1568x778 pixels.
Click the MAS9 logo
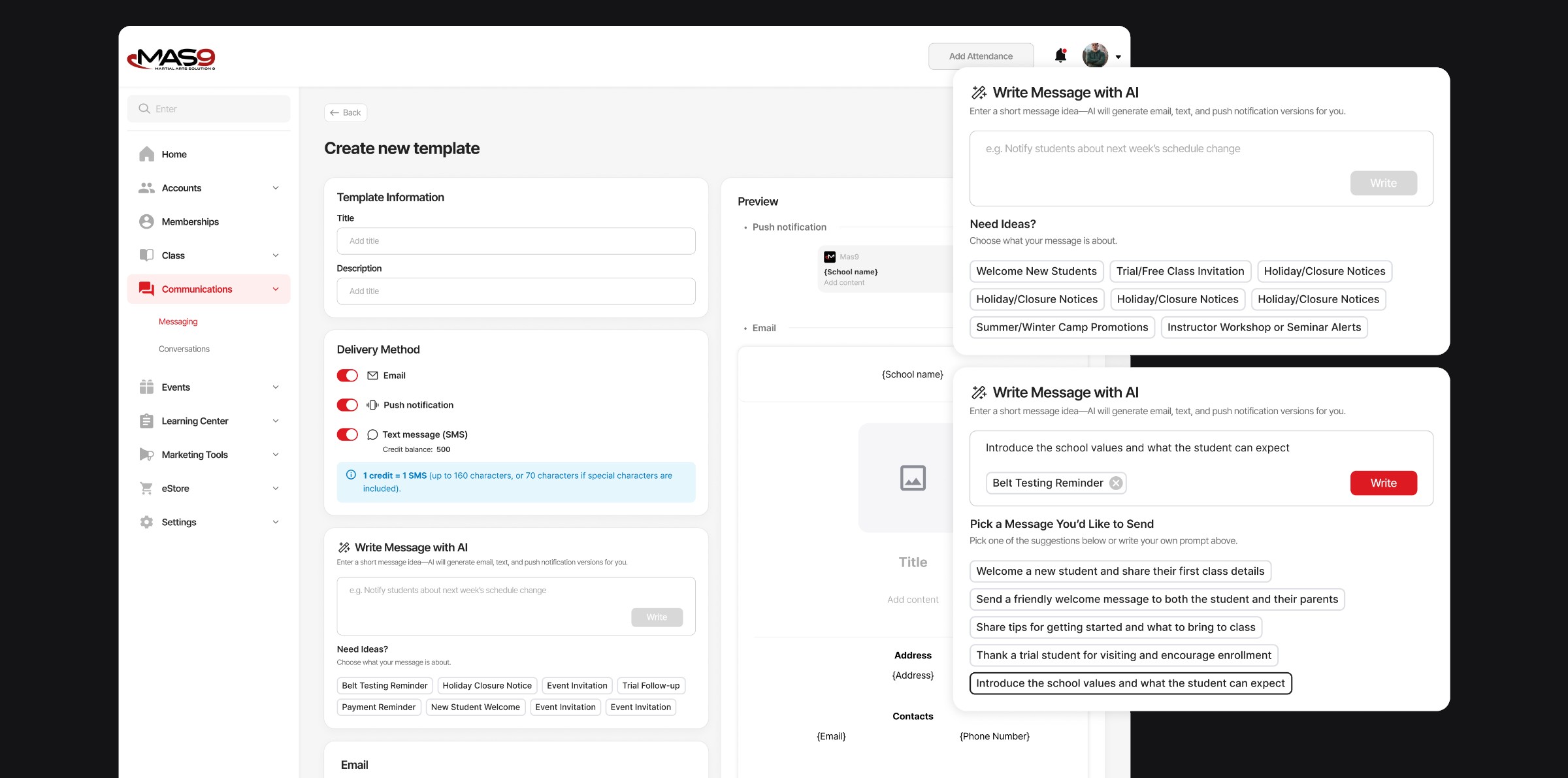coord(171,59)
